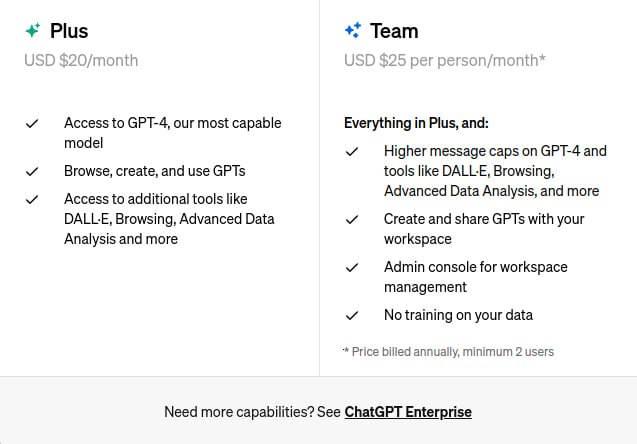Click checkmark next to Create and share GPTs
The height and width of the screenshot is (444, 637).
tap(352, 219)
